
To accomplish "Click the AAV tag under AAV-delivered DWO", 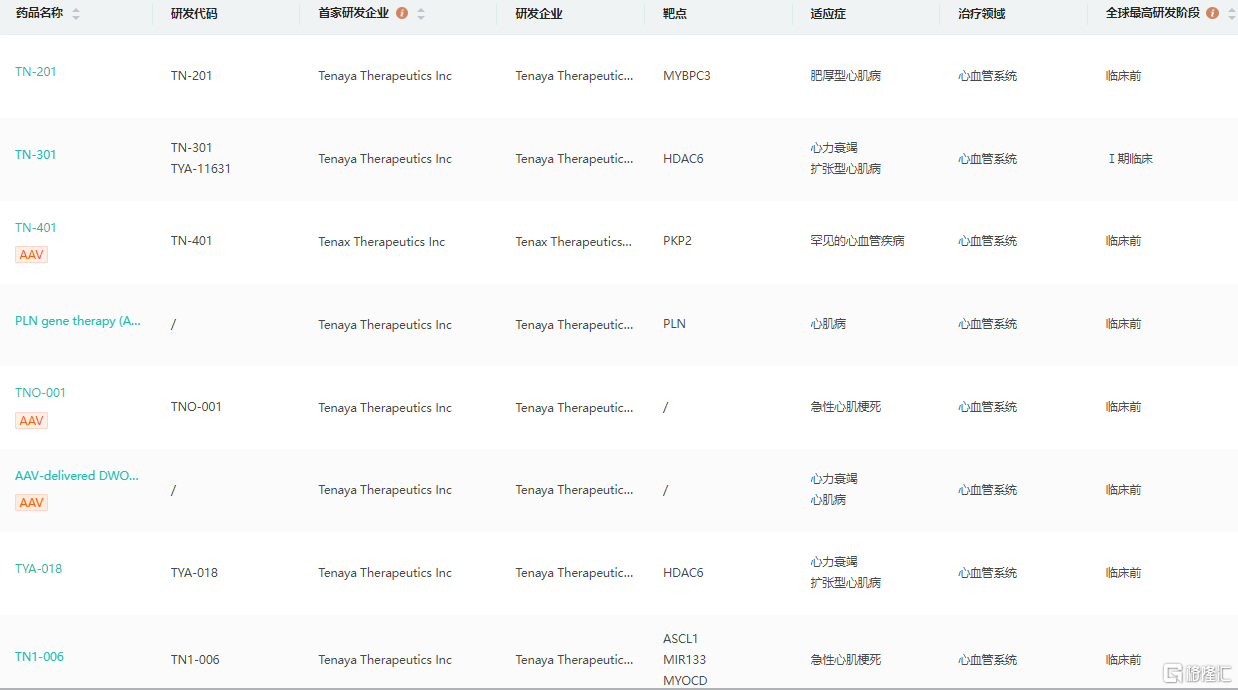I will 32,503.
